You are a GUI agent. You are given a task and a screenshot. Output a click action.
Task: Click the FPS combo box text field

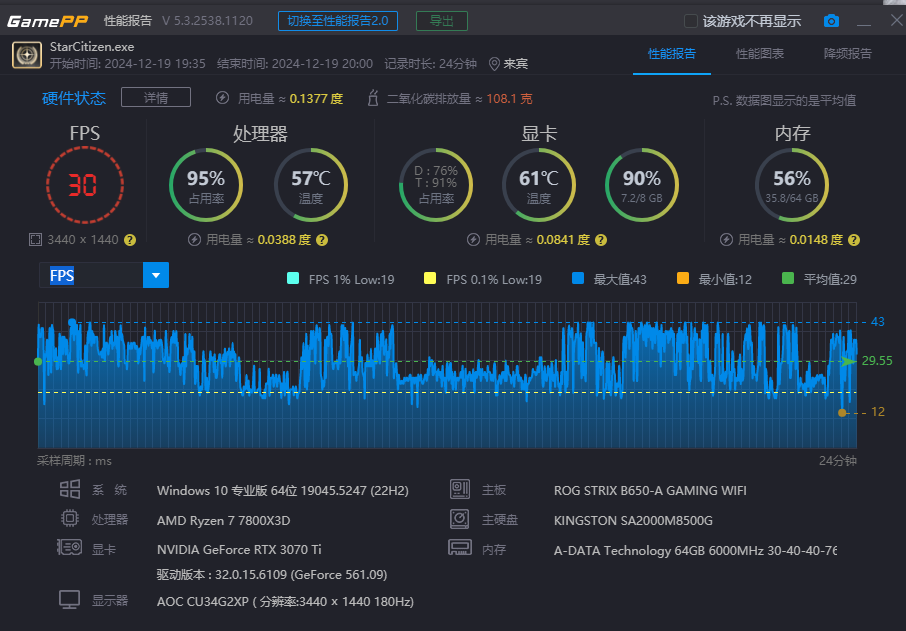tap(90, 275)
